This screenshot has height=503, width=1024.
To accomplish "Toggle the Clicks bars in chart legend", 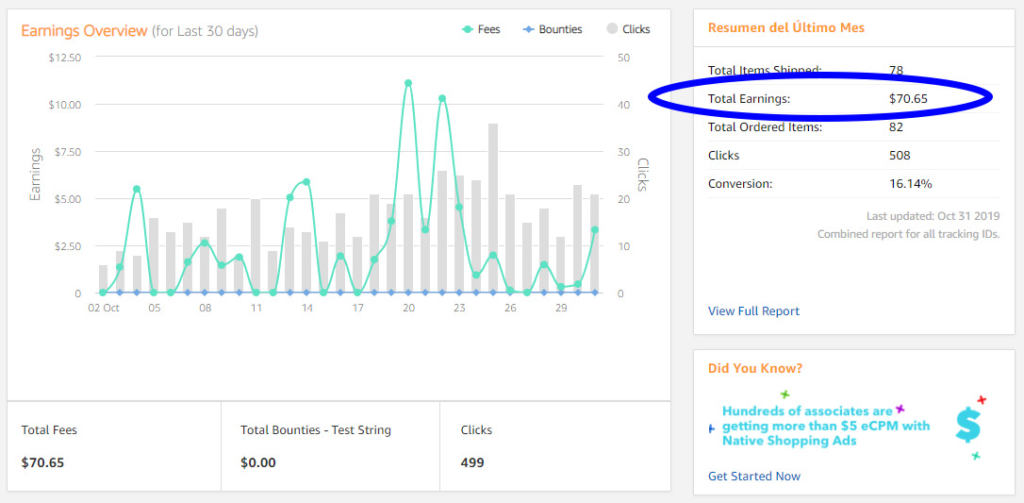I will 628,29.
